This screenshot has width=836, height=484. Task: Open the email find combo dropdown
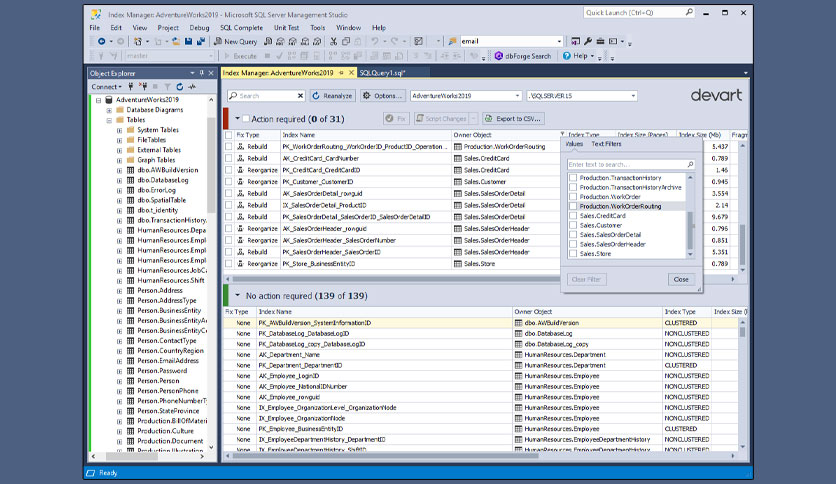pyautogui.click(x=559, y=41)
